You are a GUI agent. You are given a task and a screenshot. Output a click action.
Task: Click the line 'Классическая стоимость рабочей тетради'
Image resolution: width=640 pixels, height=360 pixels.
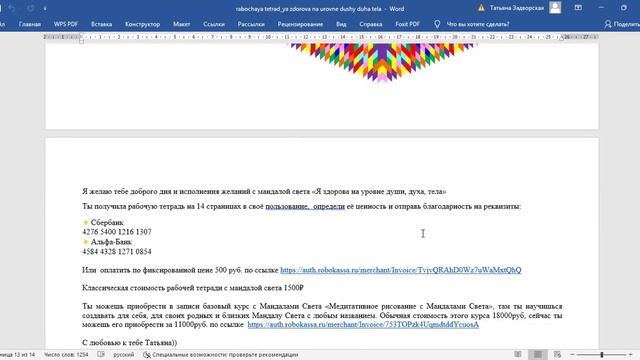pyautogui.click(x=193, y=288)
